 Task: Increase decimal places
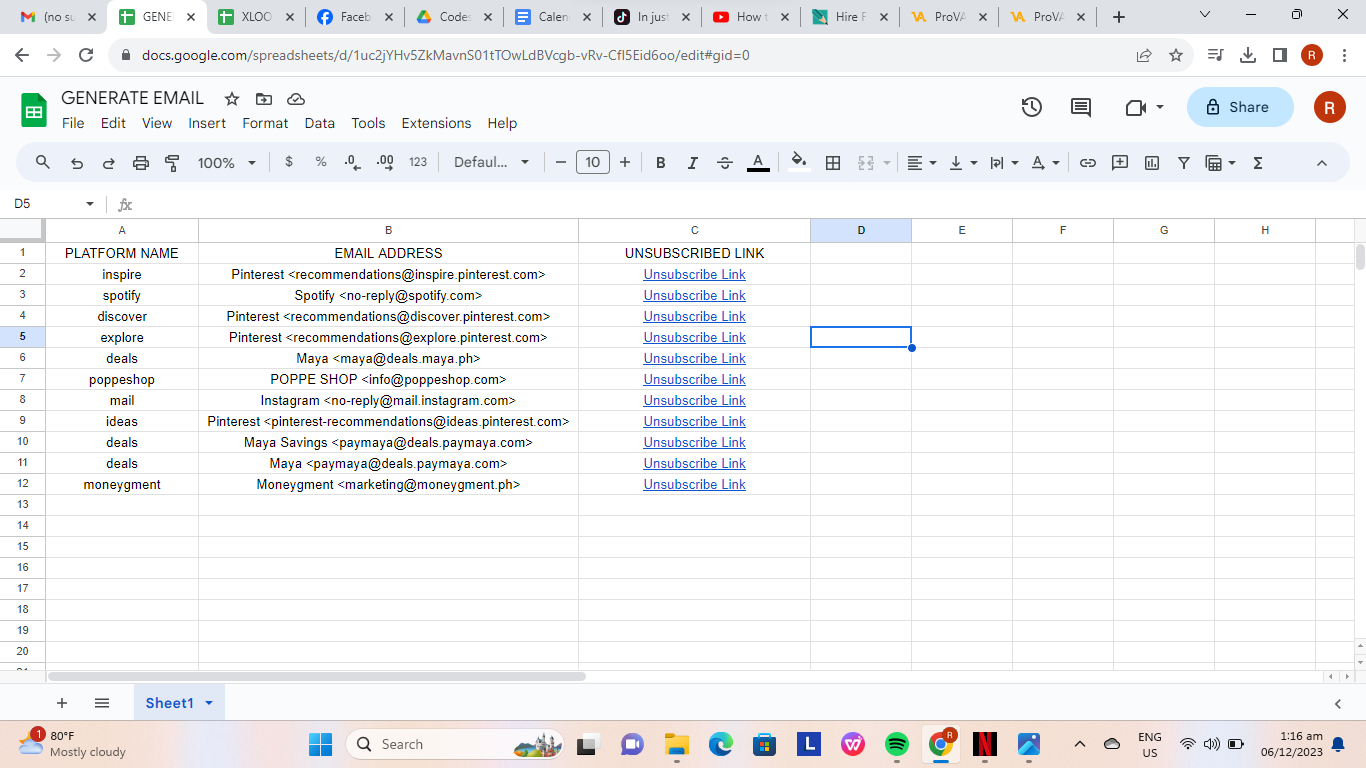click(385, 162)
